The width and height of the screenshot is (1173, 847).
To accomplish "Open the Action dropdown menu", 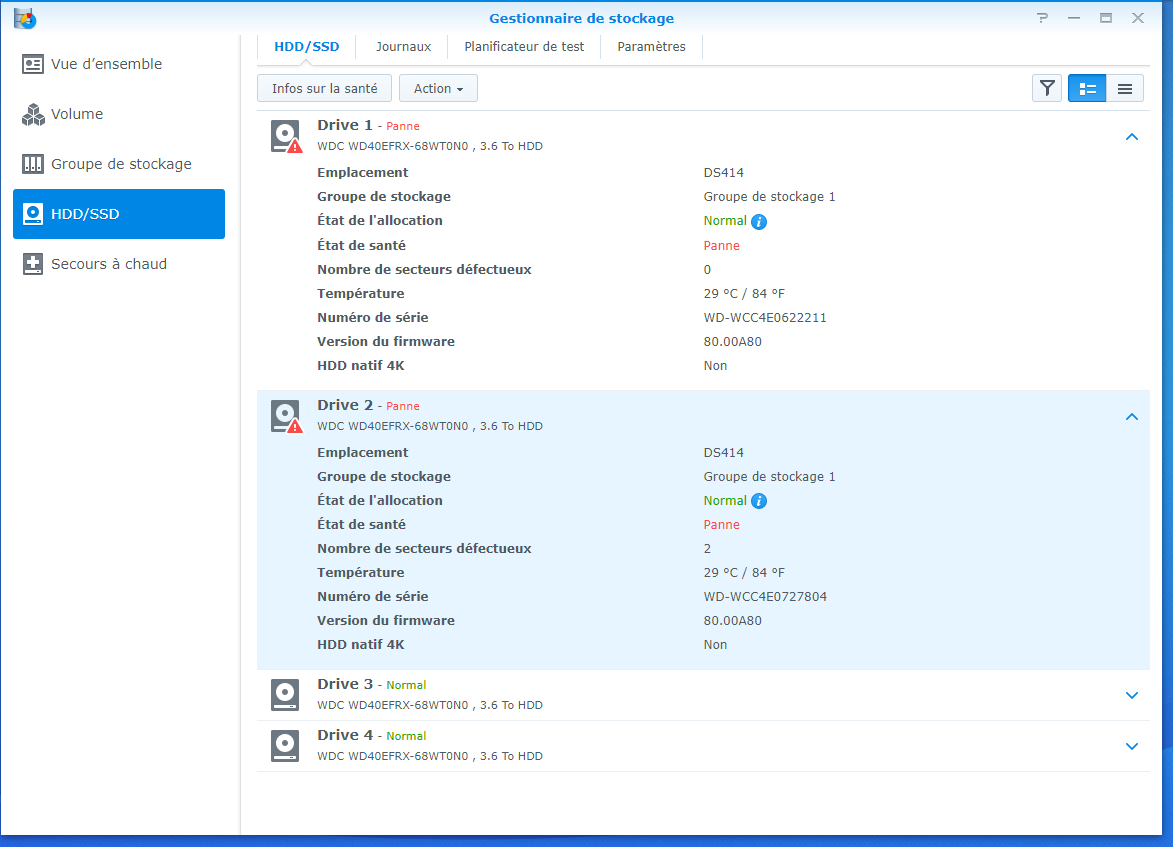I will (438, 89).
